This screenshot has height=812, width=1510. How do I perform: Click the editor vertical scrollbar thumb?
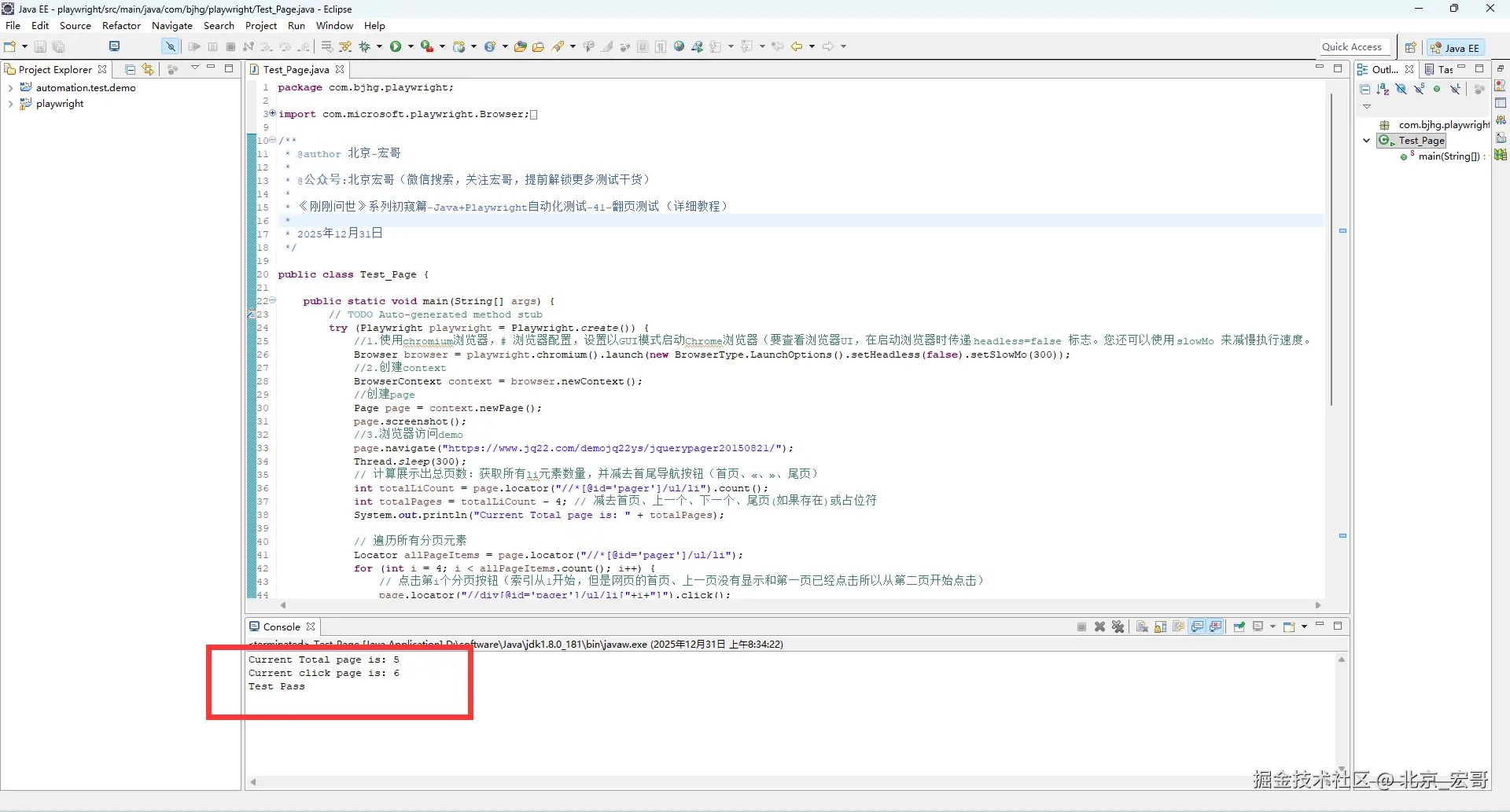point(1331,250)
